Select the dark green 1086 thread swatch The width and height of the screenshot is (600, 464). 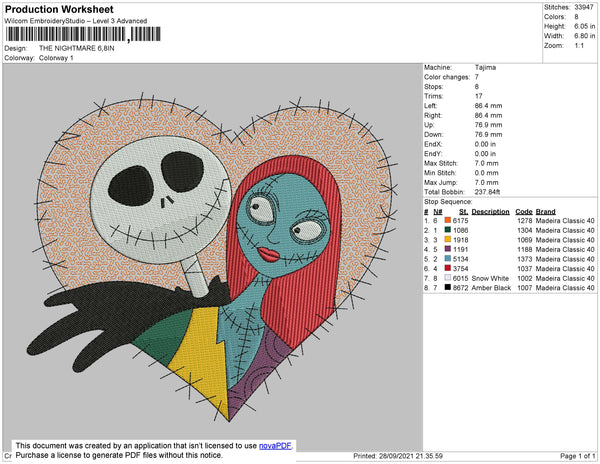click(448, 230)
